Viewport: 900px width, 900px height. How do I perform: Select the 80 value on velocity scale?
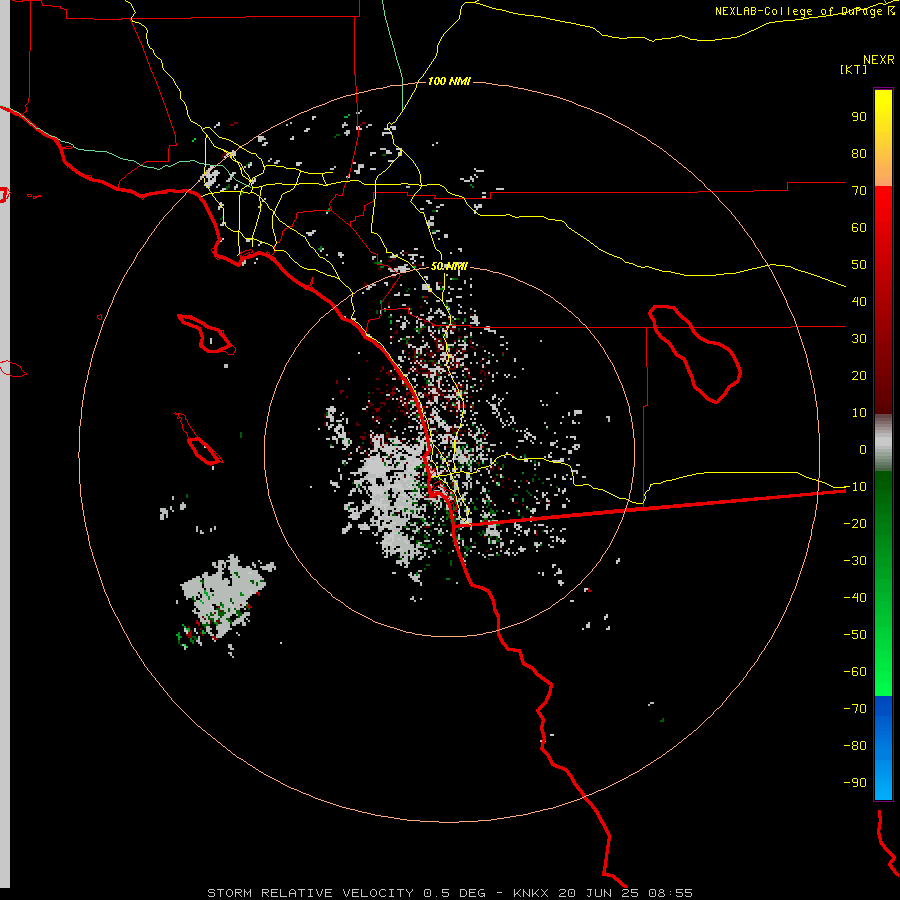point(859,154)
